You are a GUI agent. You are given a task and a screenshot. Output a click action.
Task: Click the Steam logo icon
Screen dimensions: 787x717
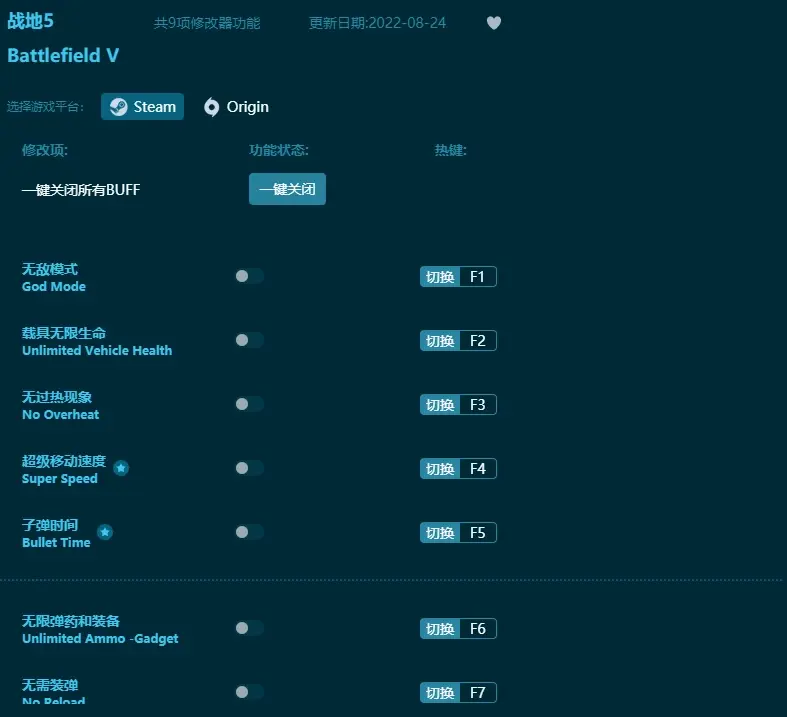point(118,107)
